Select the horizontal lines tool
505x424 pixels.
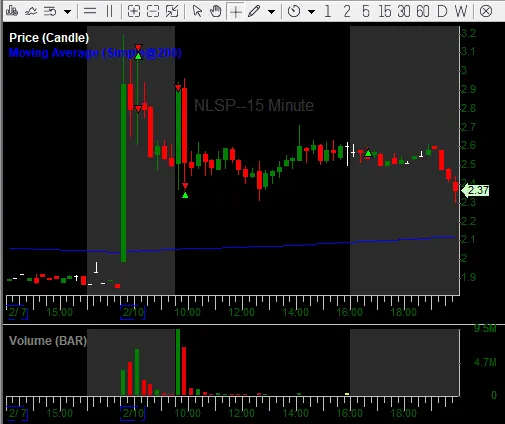click(x=90, y=11)
